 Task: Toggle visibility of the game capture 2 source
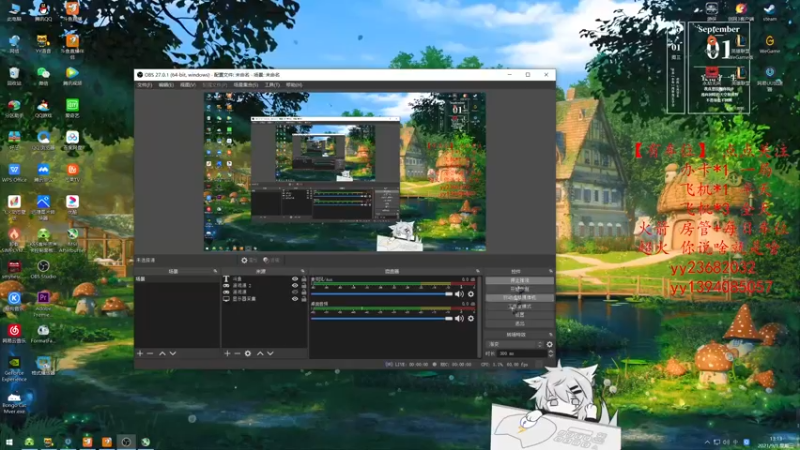pos(295,286)
